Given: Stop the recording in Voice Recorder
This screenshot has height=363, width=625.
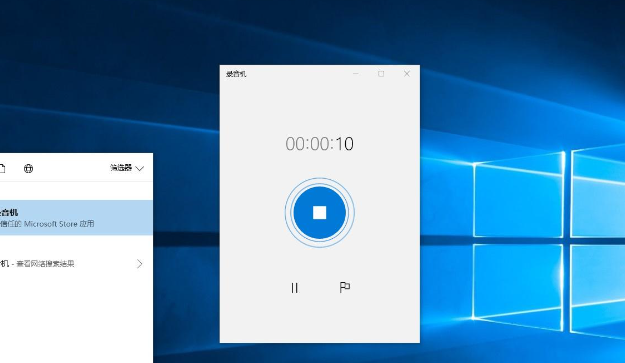Looking at the screenshot, I should (319, 212).
